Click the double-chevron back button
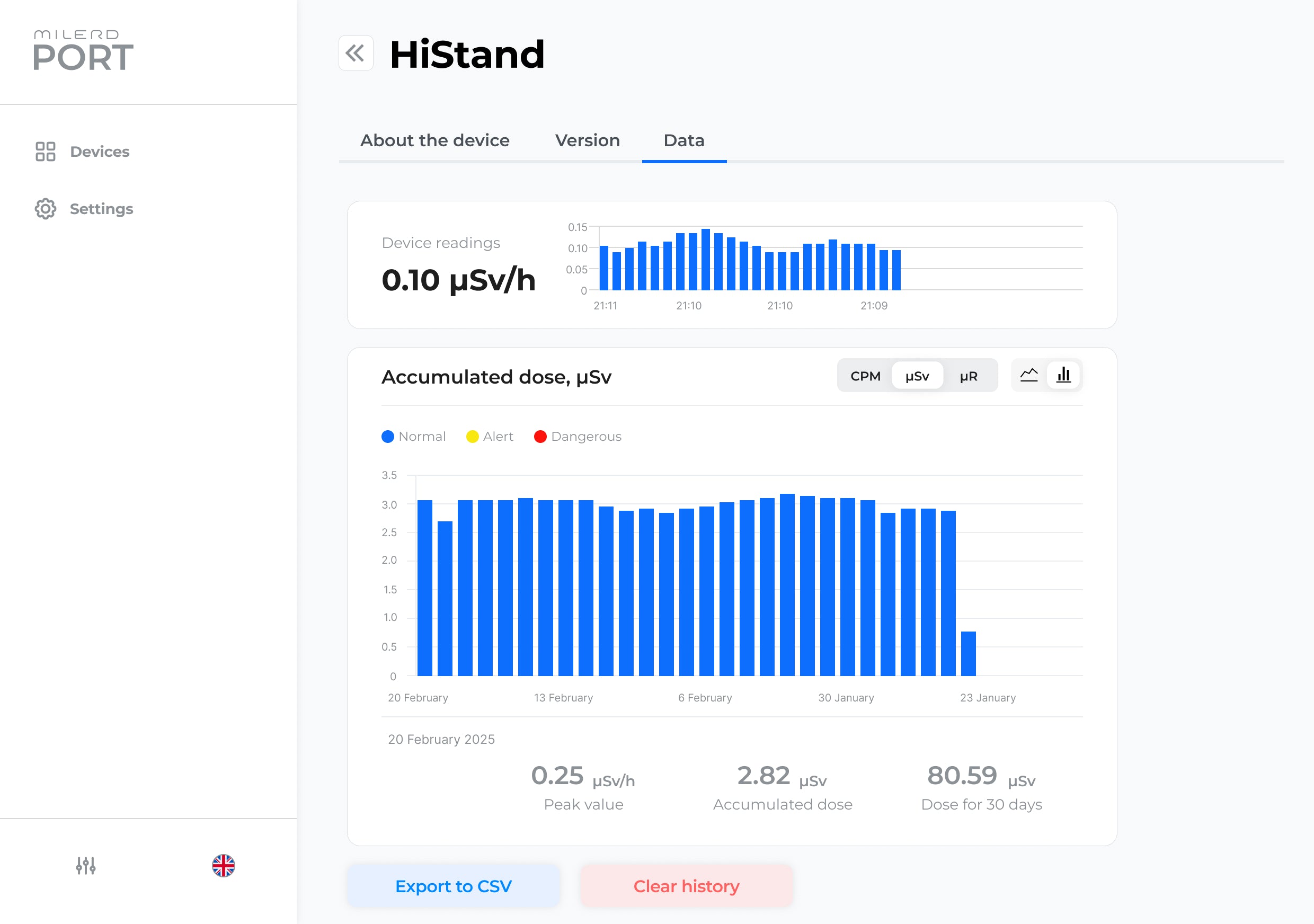This screenshot has width=1314, height=924. [x=356, y=53]
